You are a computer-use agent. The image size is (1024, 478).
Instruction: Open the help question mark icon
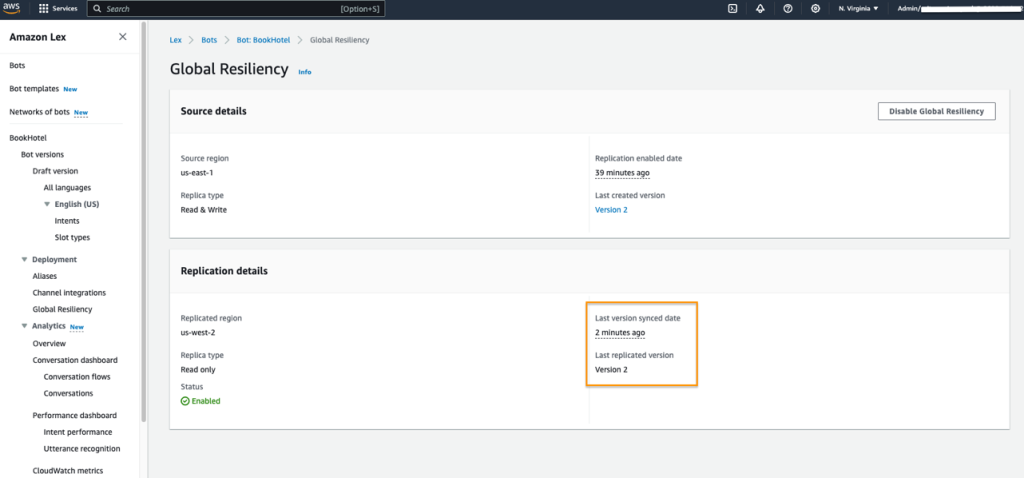point(788,9)
